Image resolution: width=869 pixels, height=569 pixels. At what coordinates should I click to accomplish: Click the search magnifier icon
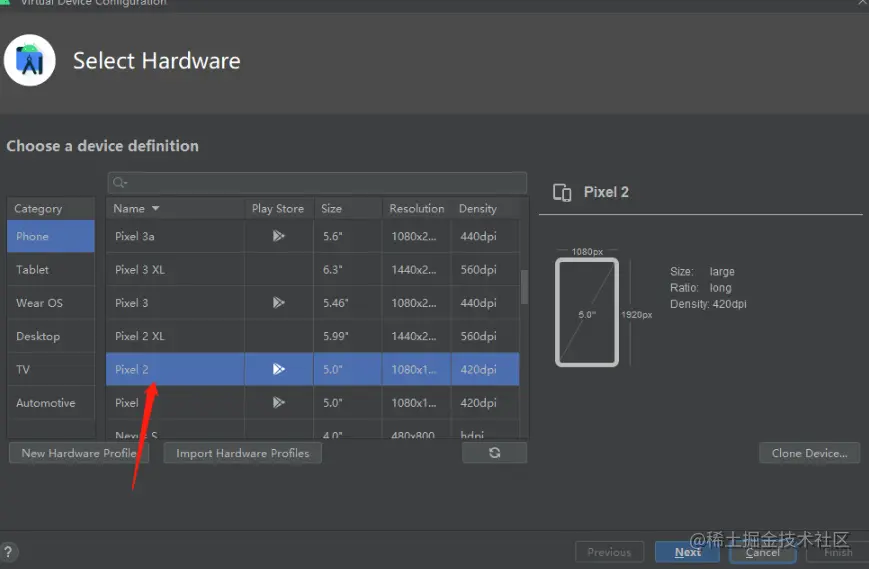(x=119, y=183)
